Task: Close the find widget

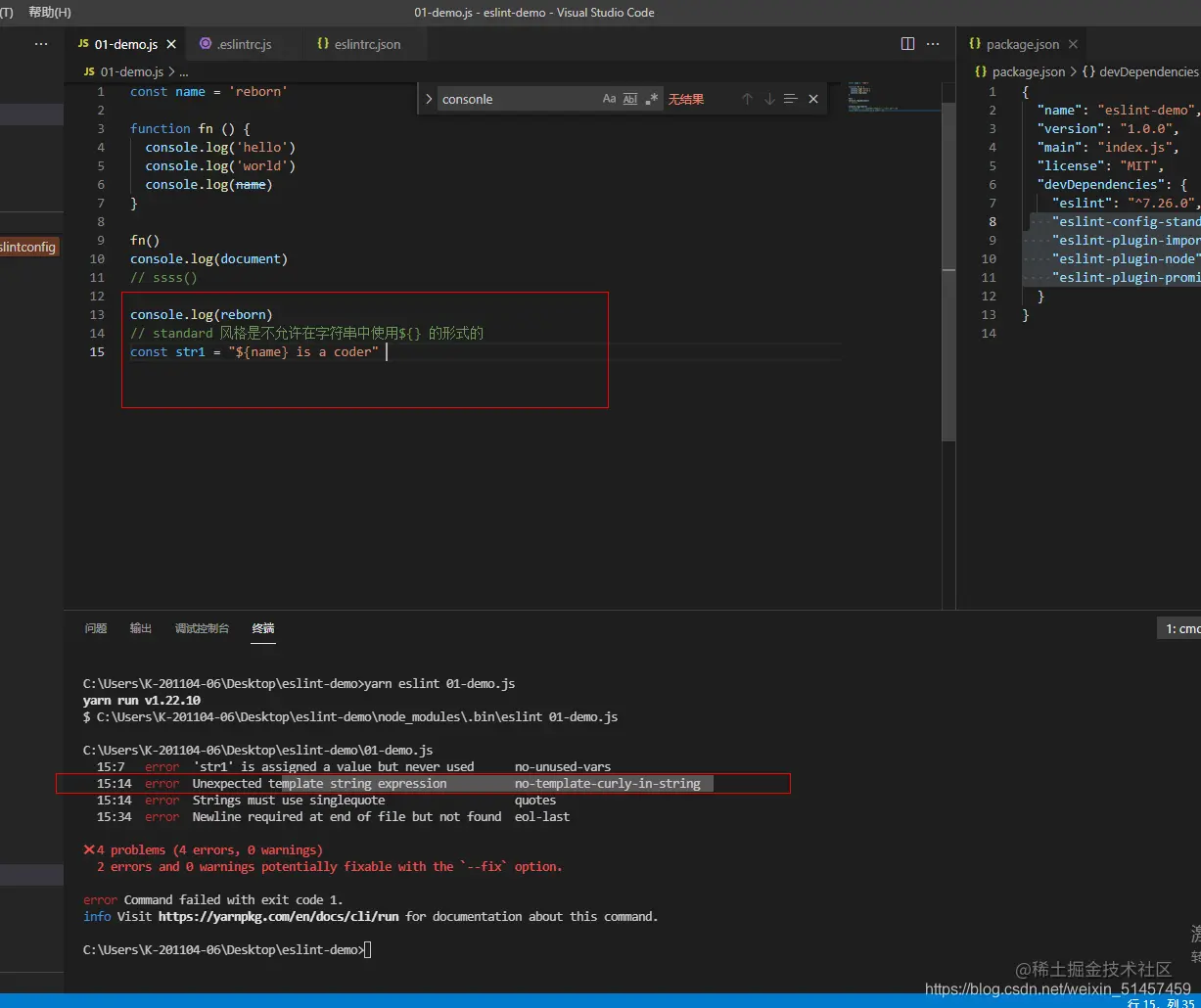Action: pos(813,99)
